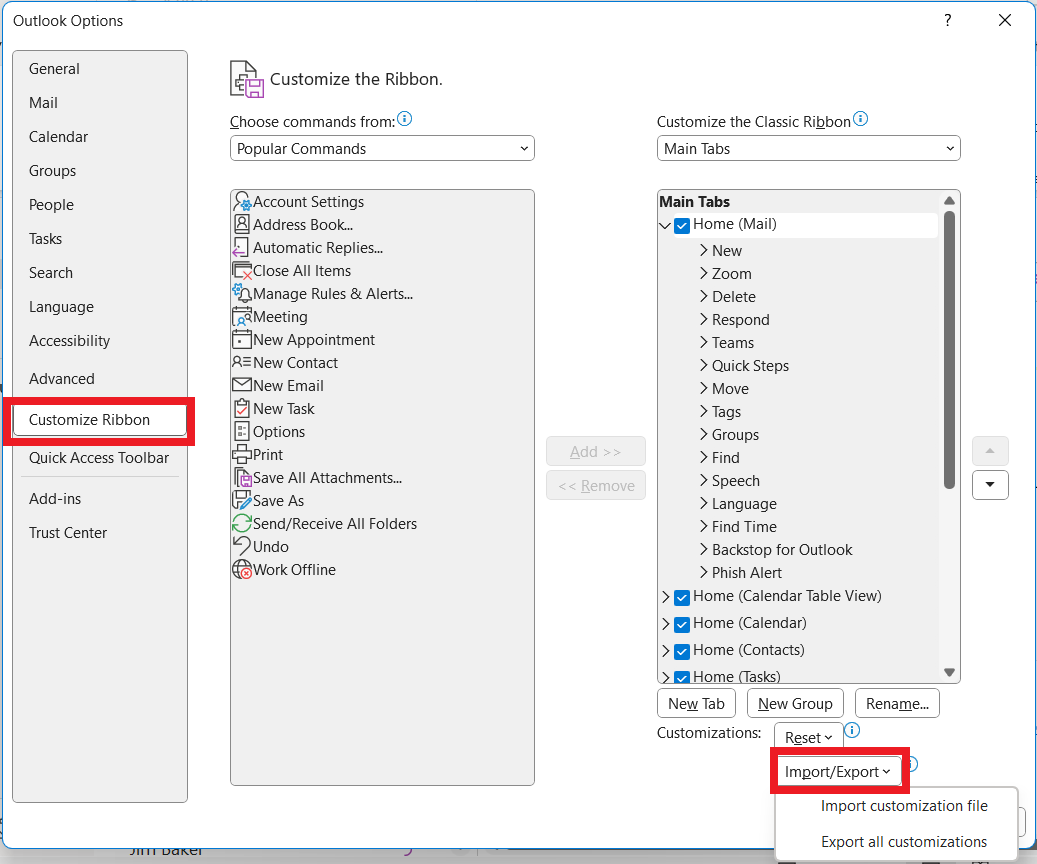The height and width of the screenshot is (864, 1037).
Task: Toggle Home (Calendar Table View) checkbox
Action: click(682, 598)
